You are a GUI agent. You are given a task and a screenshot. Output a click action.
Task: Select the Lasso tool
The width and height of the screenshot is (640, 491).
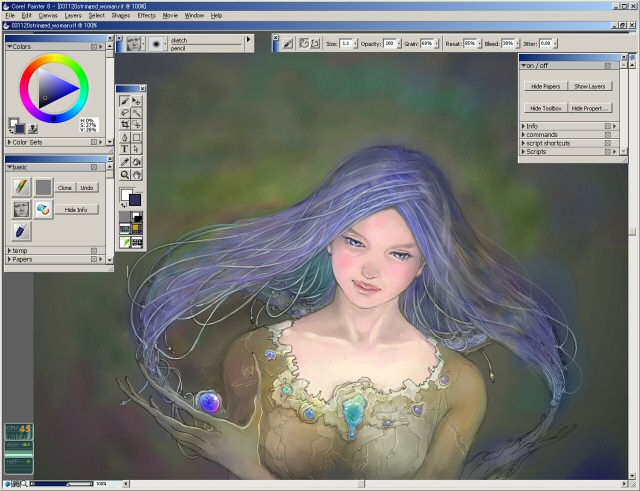(x=125, y=113)
